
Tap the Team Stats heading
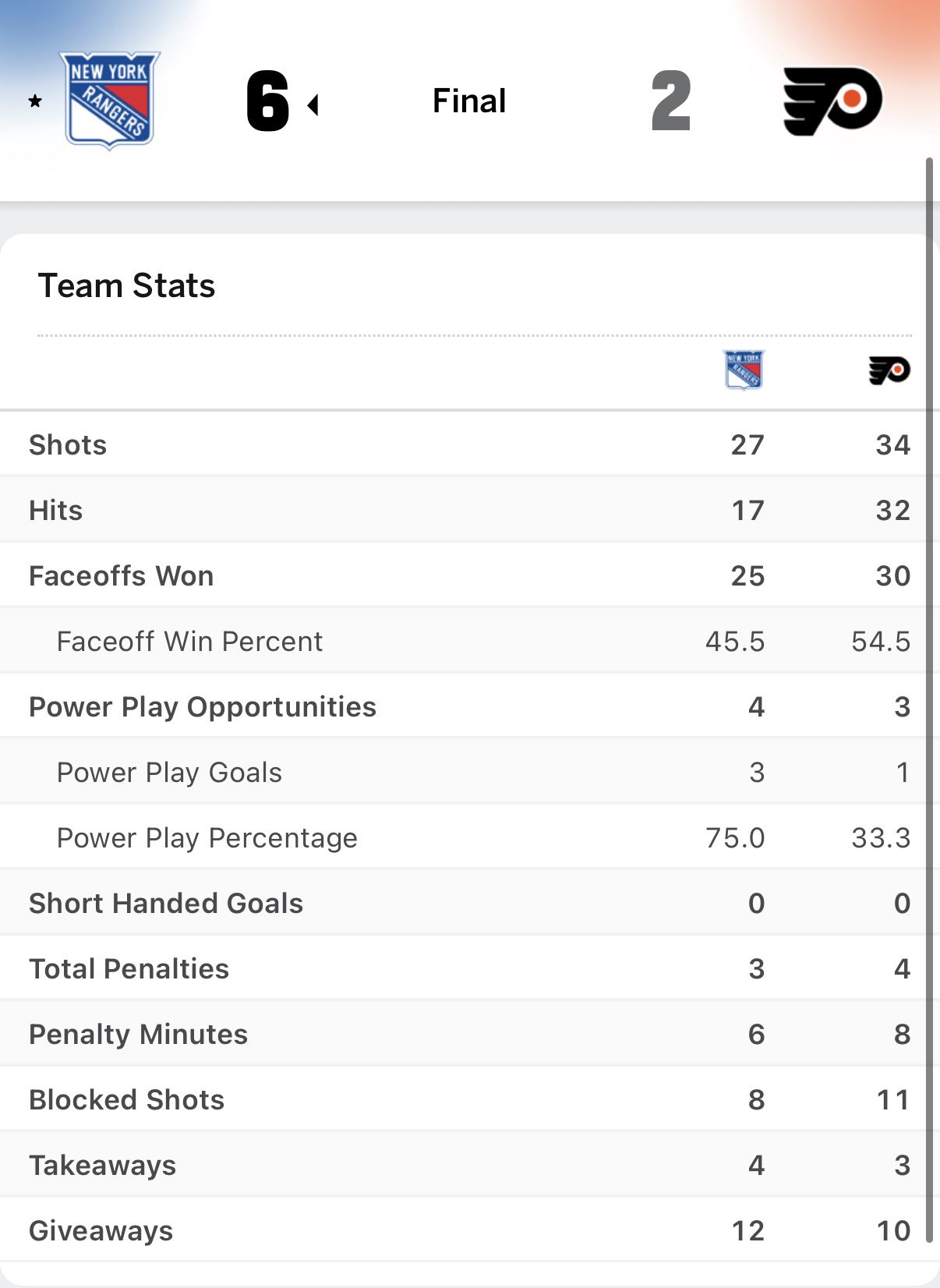(x=126, y=285)
